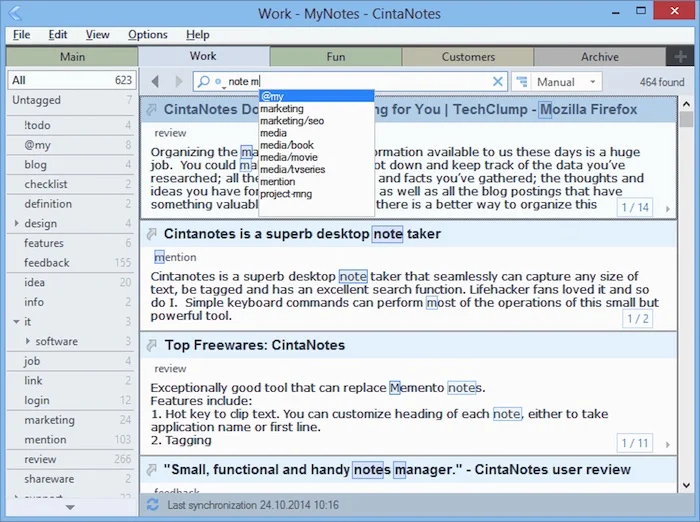
Task: Click link icon of Small functional note
Action: pos(152,469)
